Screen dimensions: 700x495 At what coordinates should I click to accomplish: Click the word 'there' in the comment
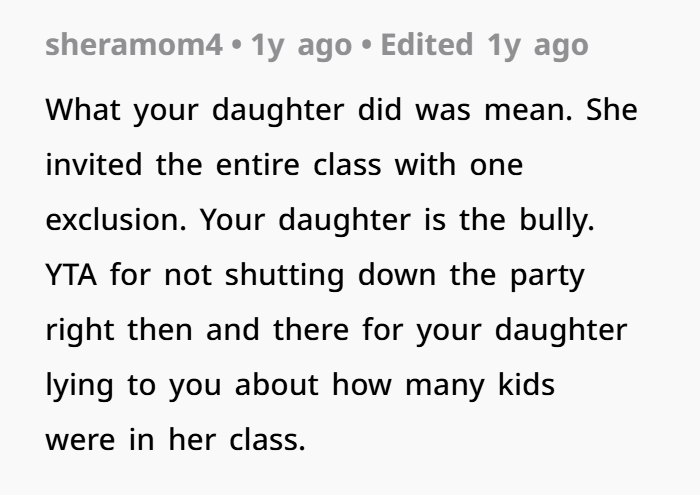pos(311,329)
